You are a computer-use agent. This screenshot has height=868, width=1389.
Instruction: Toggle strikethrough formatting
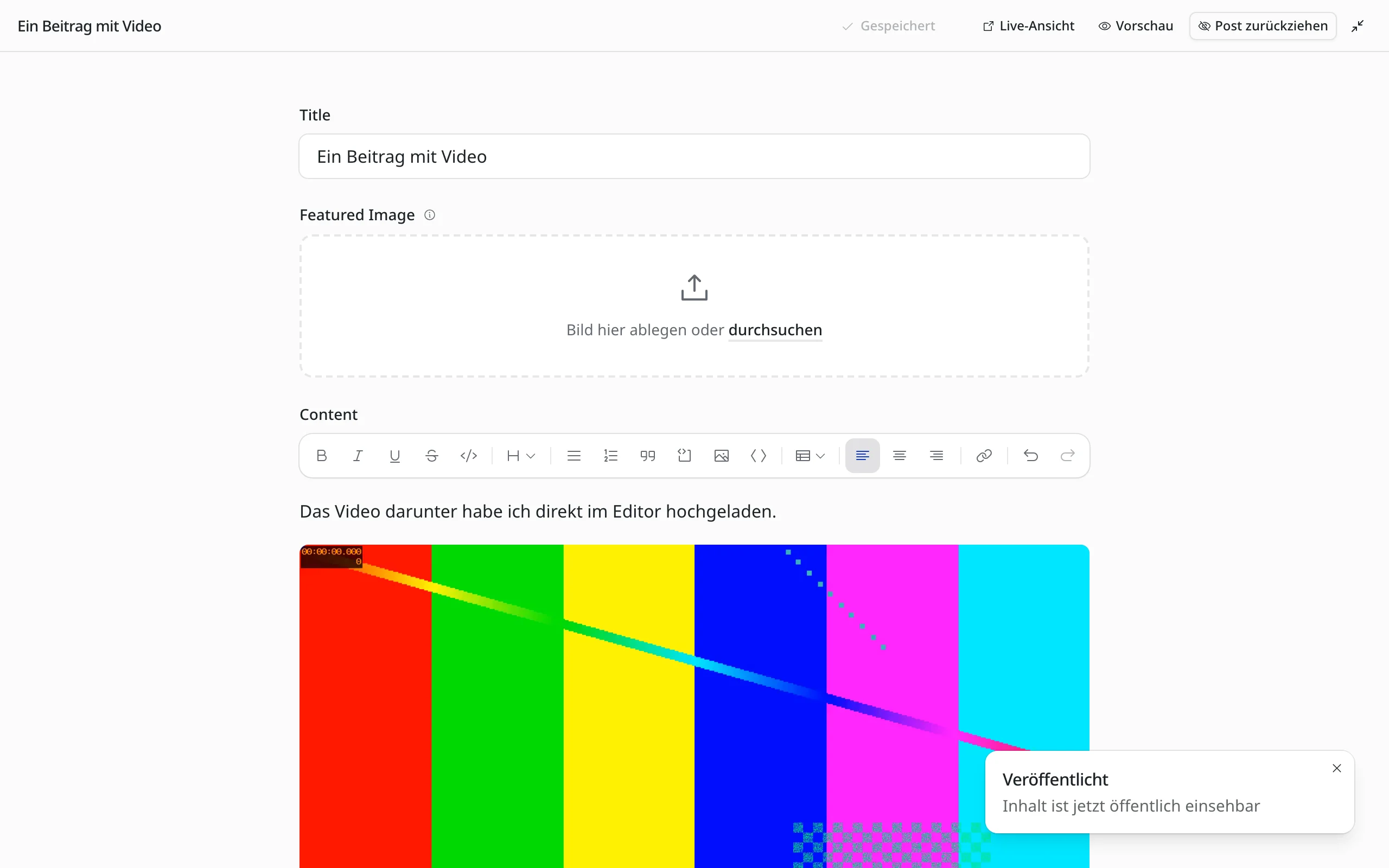click(x=432, y=455)
